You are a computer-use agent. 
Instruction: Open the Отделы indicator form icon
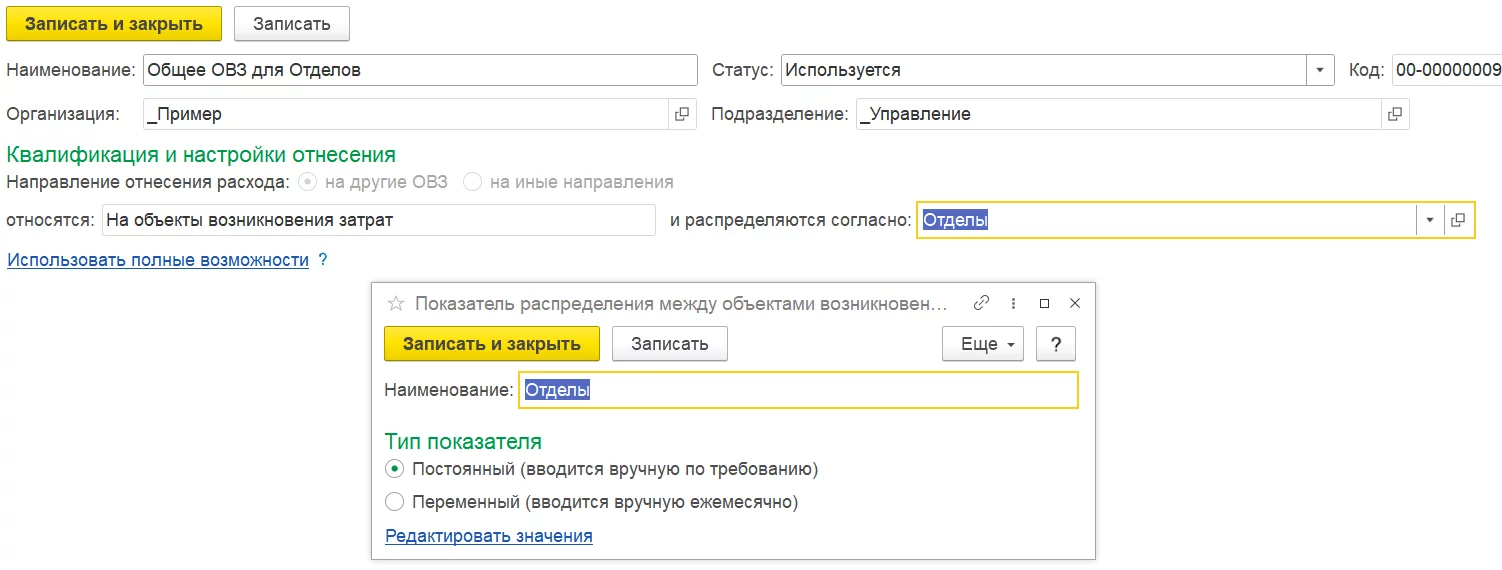1459,220
